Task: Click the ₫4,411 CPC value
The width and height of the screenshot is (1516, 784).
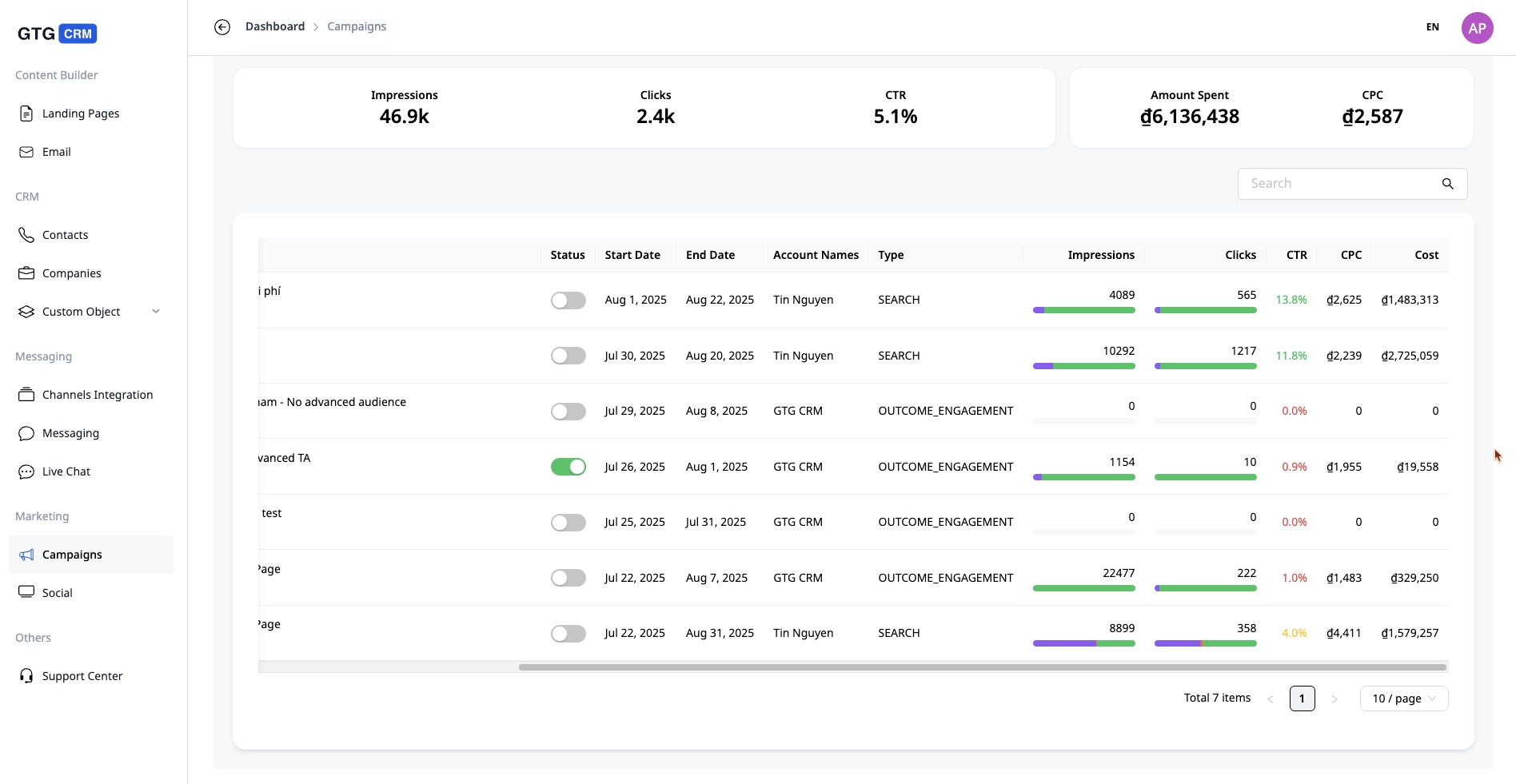Action: [1344, 633]
